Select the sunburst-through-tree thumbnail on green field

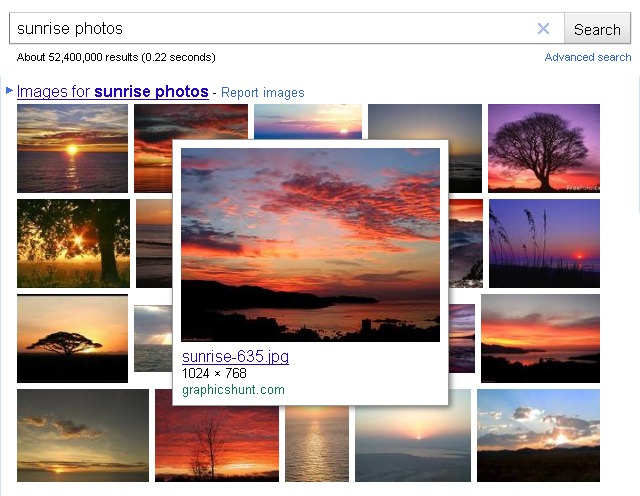(73, 243)
